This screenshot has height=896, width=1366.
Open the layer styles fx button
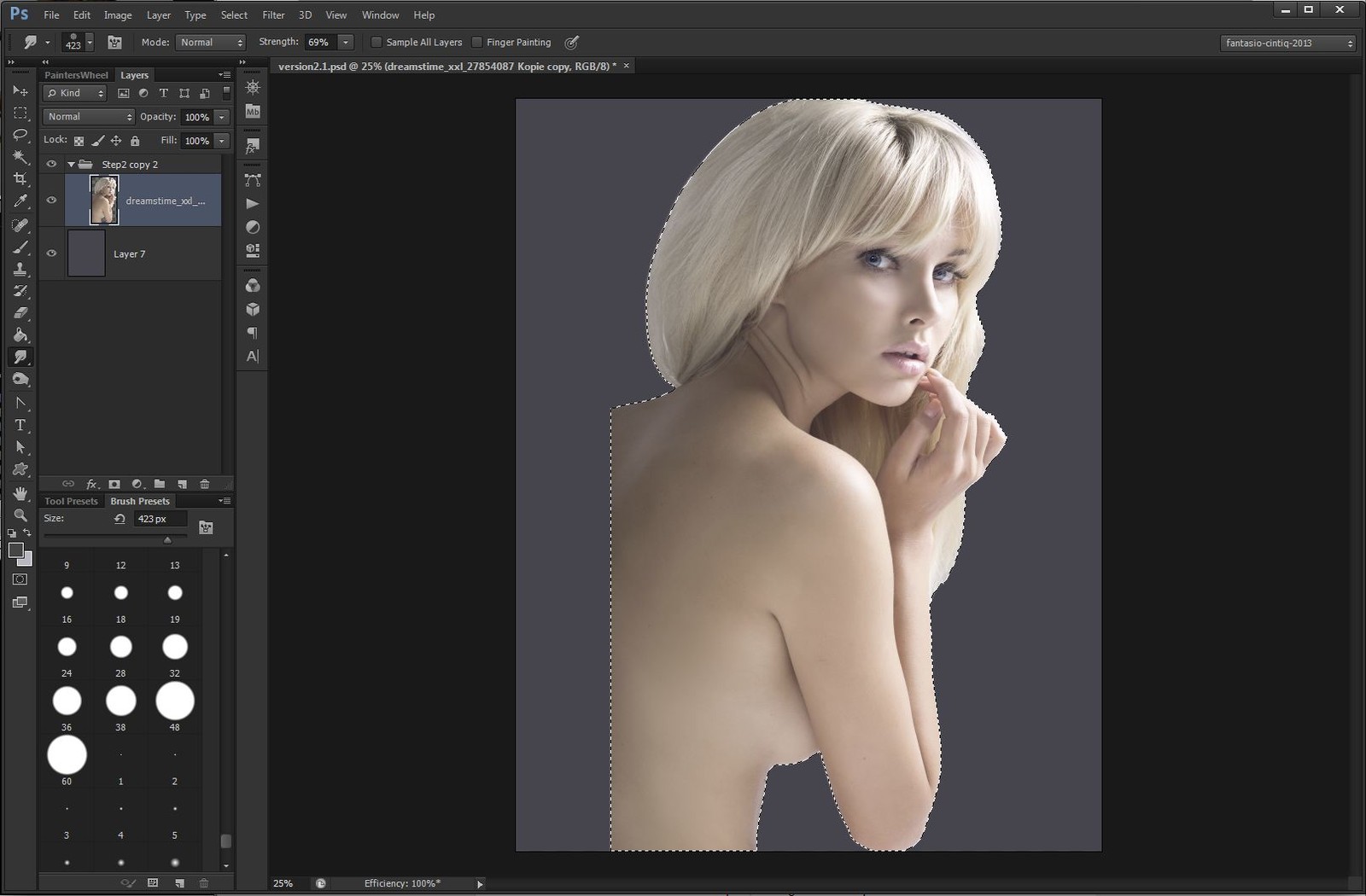[x=92, y=484]
